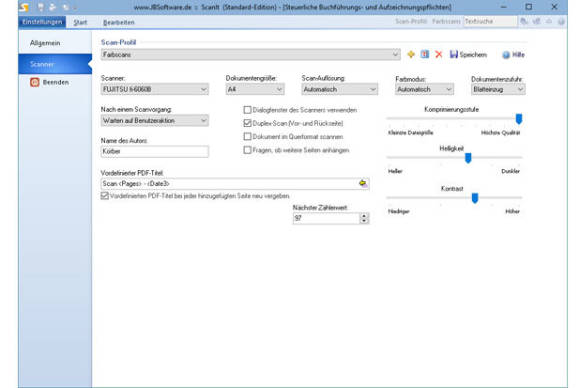Click the Helligkeit slider handle
580x388 pixels.
(x=468, y=158)
